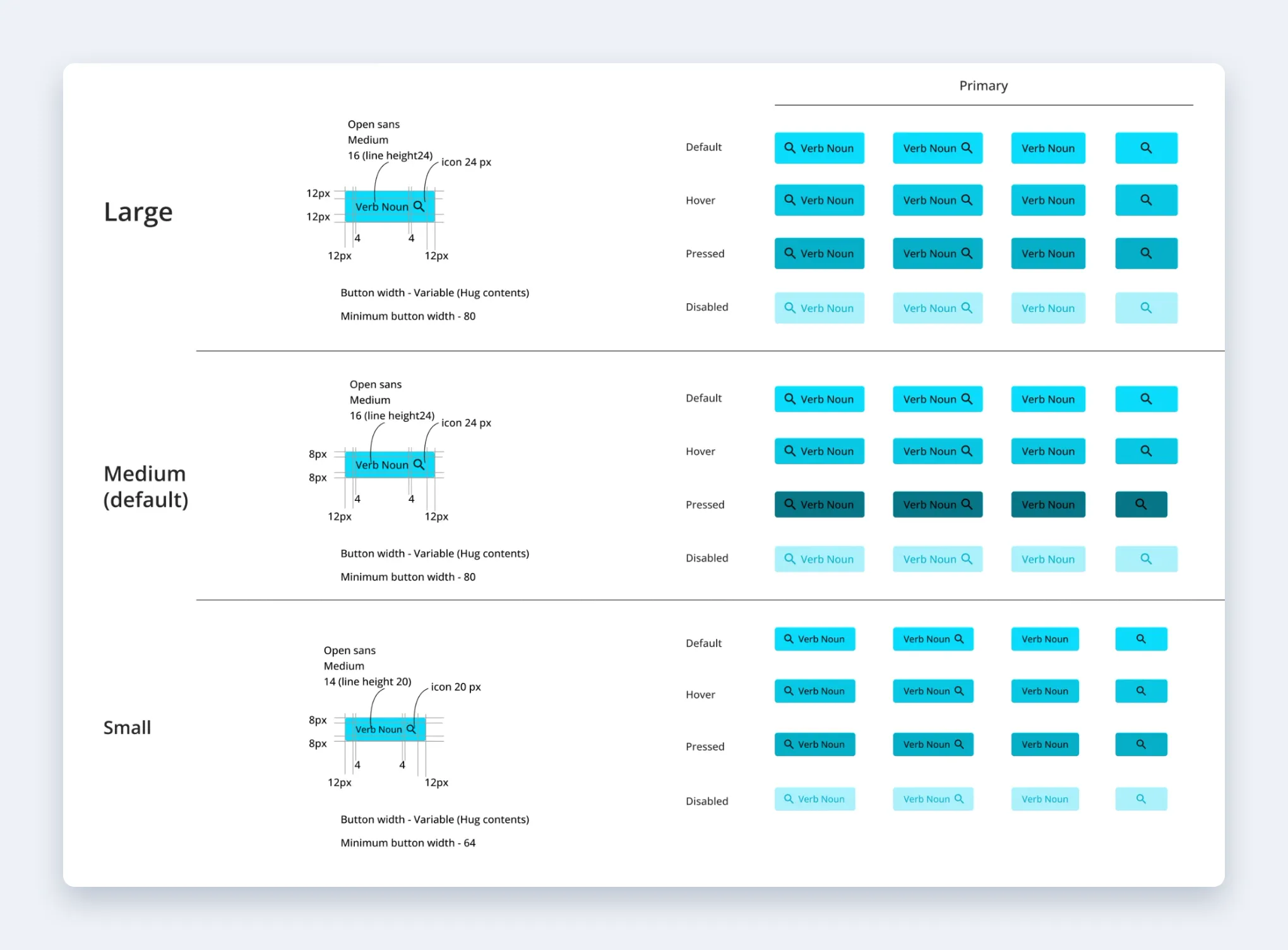This screenshot has width=1288, height=950.
Task: Select the 'Minimum button width - 64' note
Action: point(408,843)
